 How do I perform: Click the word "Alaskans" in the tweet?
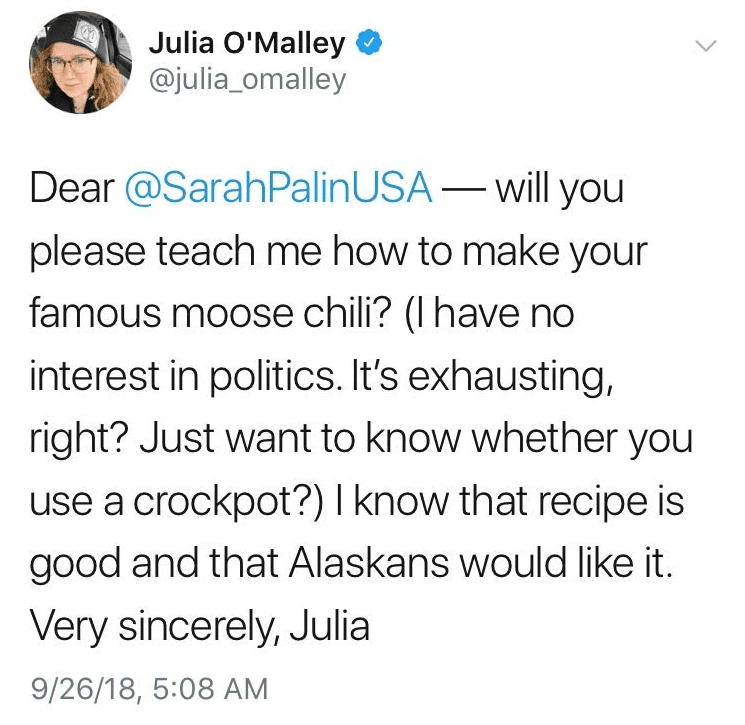pos(369,563)
